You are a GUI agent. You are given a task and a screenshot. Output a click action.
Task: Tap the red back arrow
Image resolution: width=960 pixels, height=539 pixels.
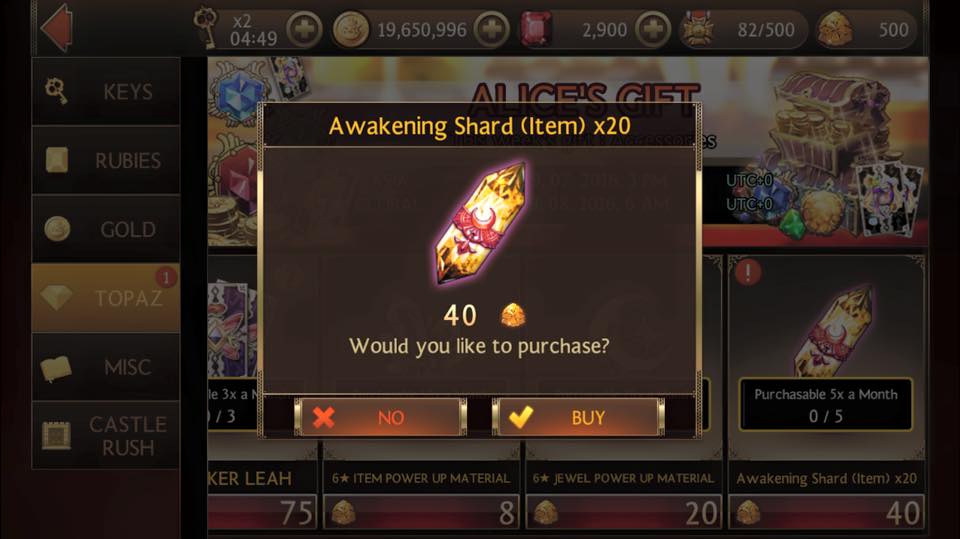click(x=57, y=28)
